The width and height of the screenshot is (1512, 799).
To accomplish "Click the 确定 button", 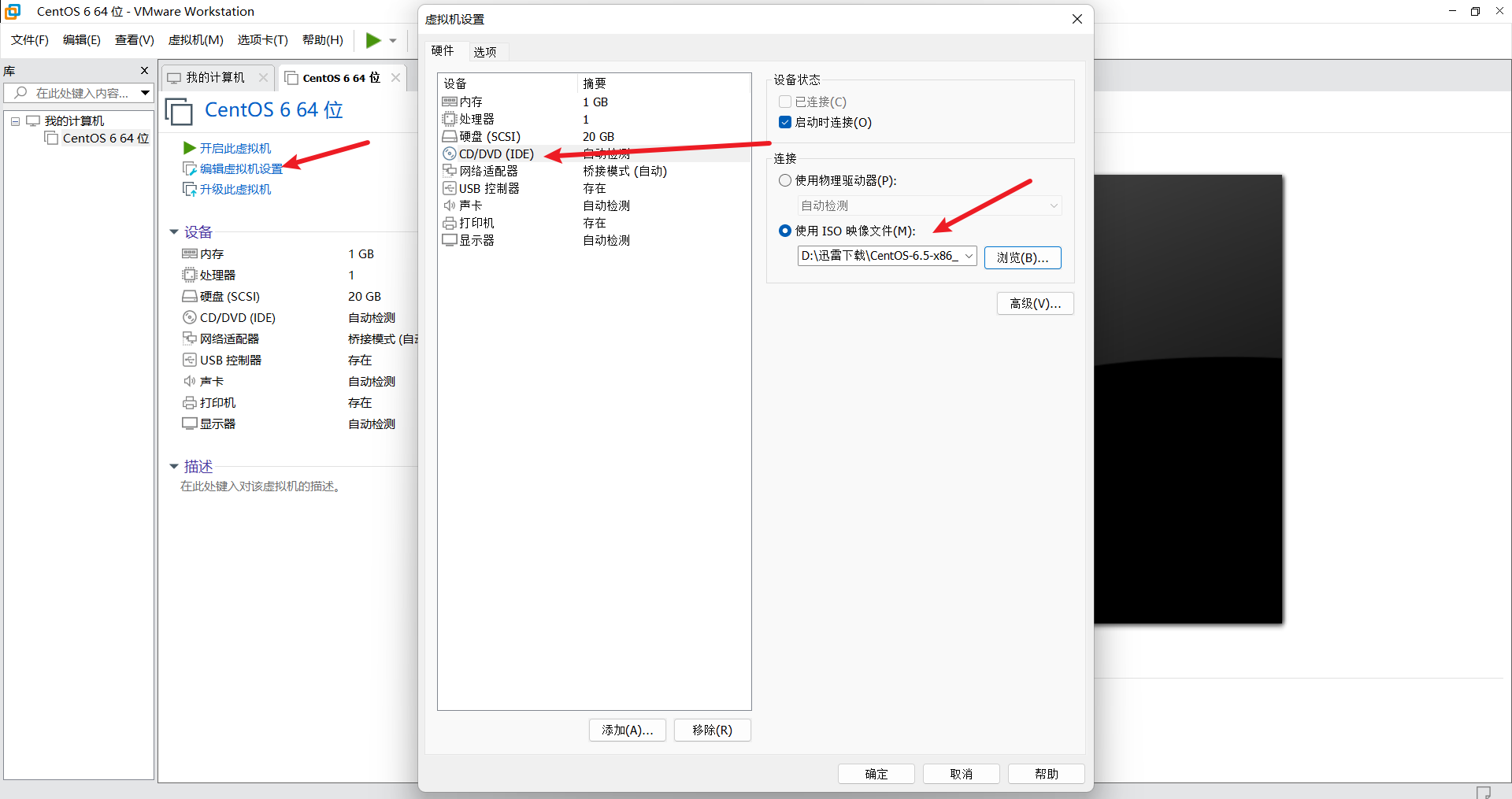I will click(876, 774).
